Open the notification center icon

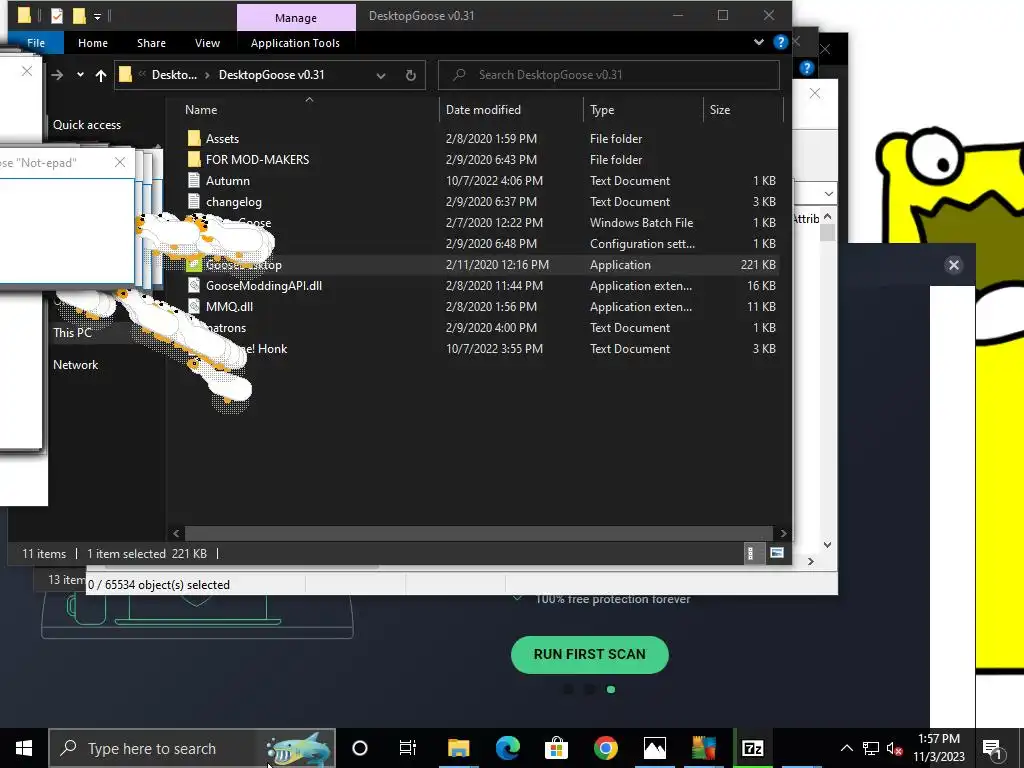click(x=993, y=748)
